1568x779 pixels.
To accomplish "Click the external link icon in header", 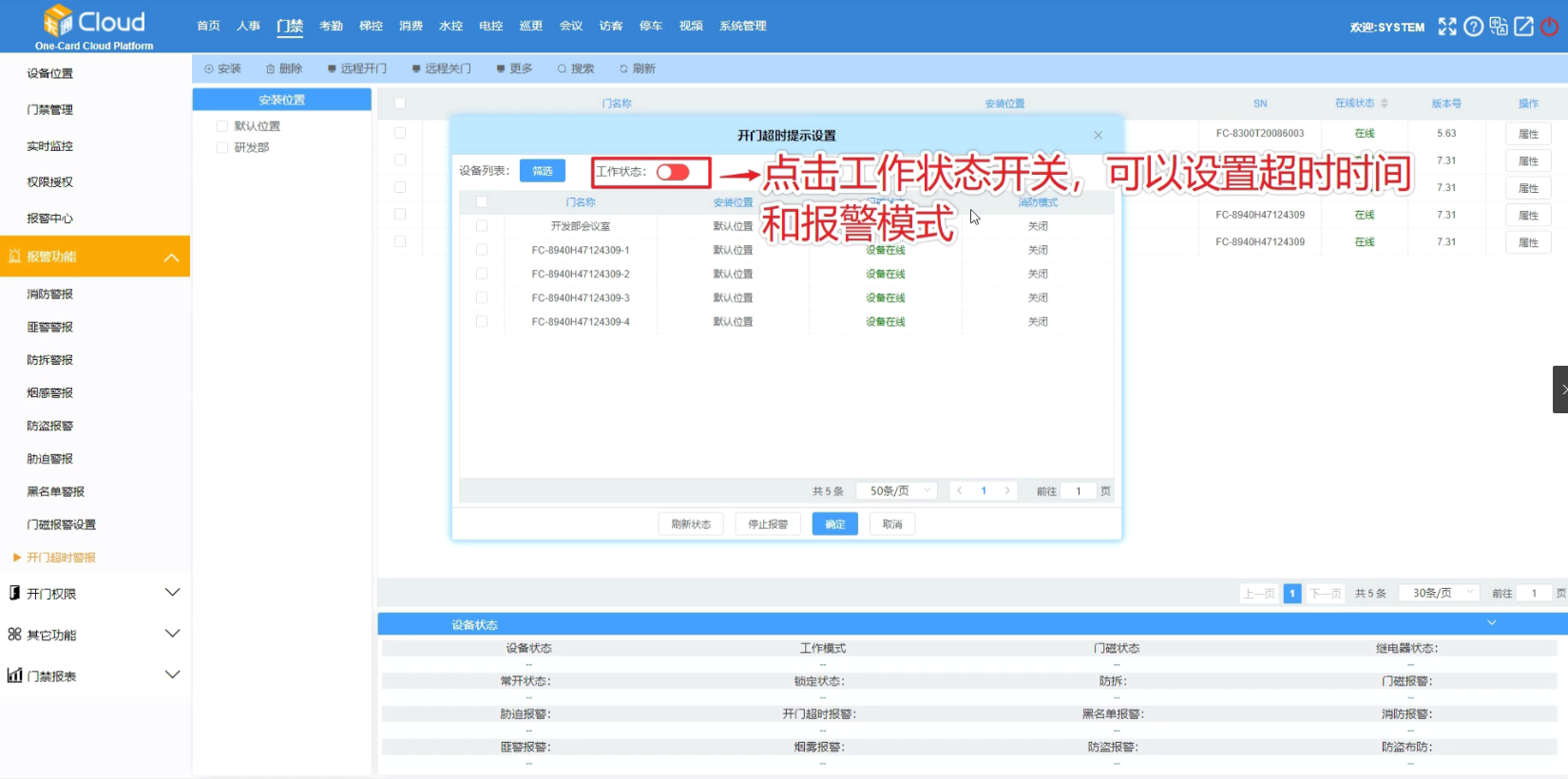I will [1523, 27].
